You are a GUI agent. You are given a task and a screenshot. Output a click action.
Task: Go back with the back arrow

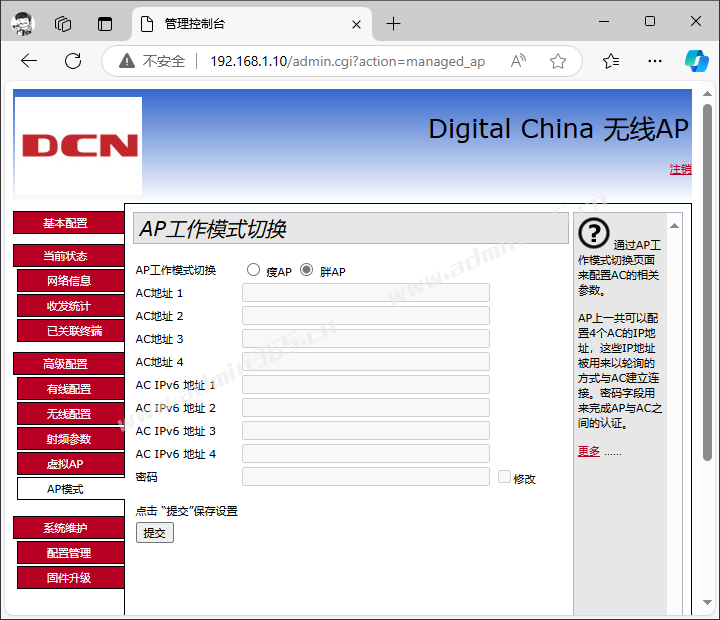point(29,61)
